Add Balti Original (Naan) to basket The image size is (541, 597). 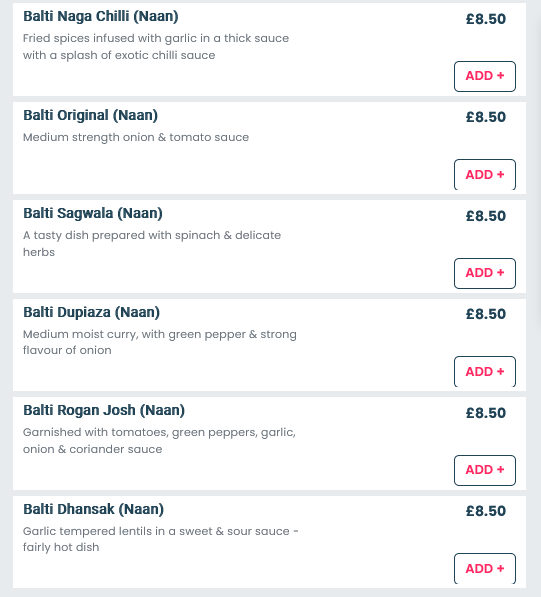click(485, 174)
